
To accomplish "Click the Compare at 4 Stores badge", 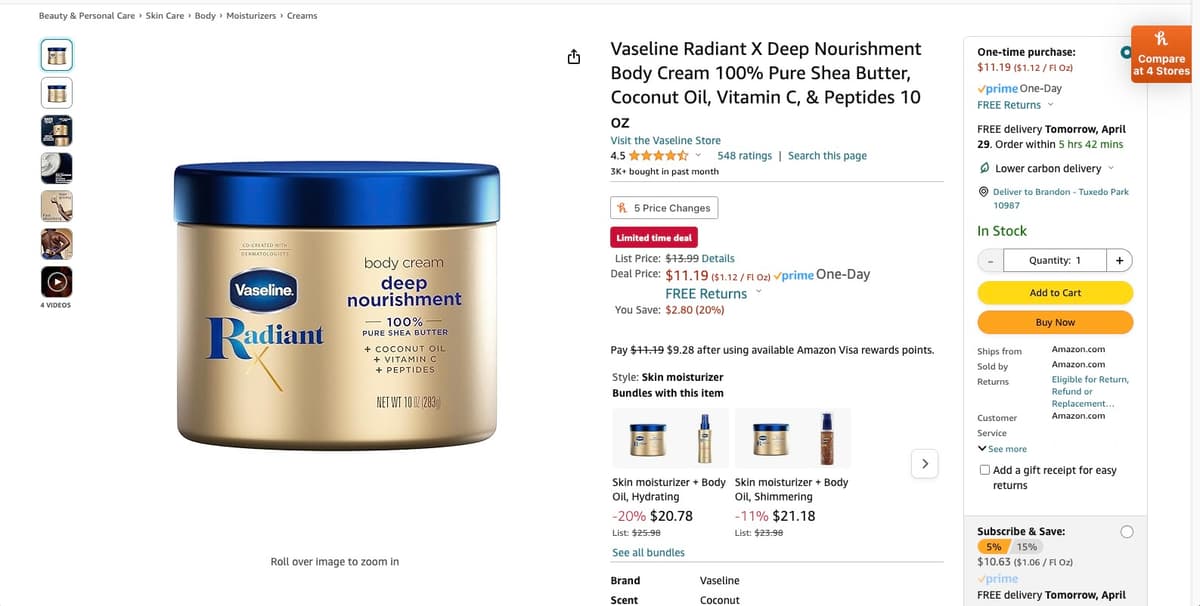I will [x=1161, y=53].
